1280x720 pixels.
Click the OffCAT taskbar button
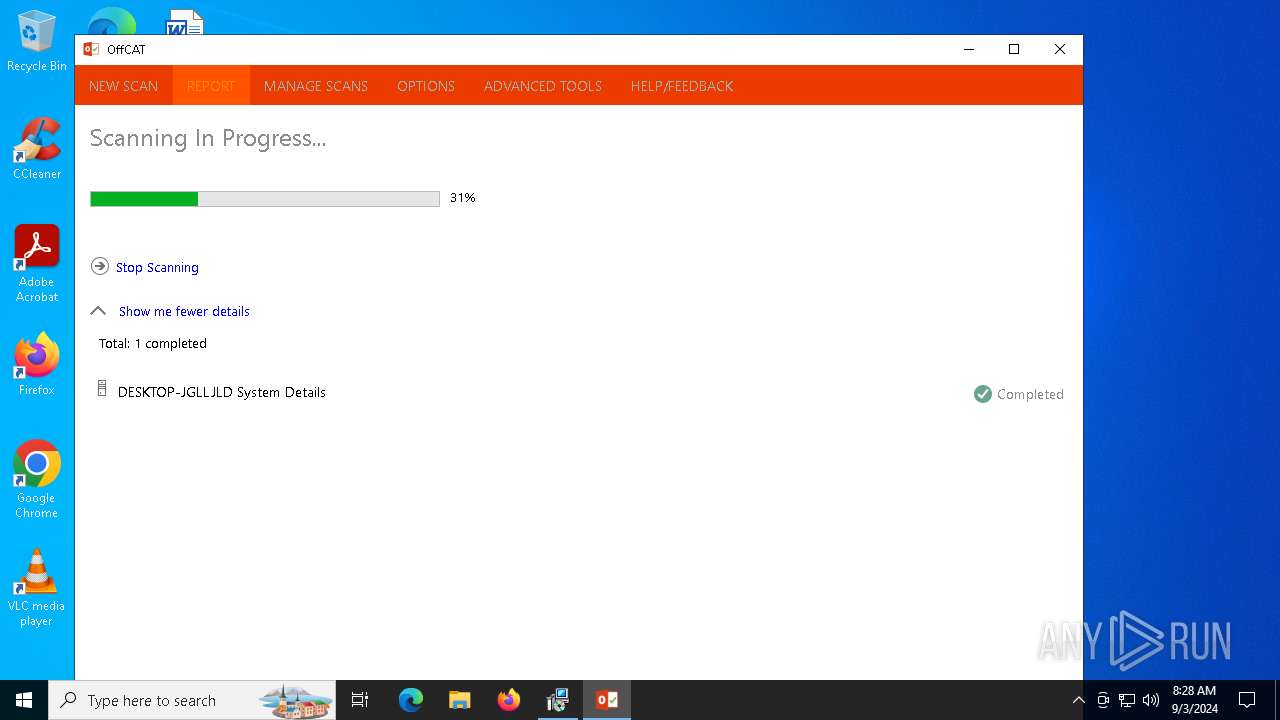pos(607,700)
